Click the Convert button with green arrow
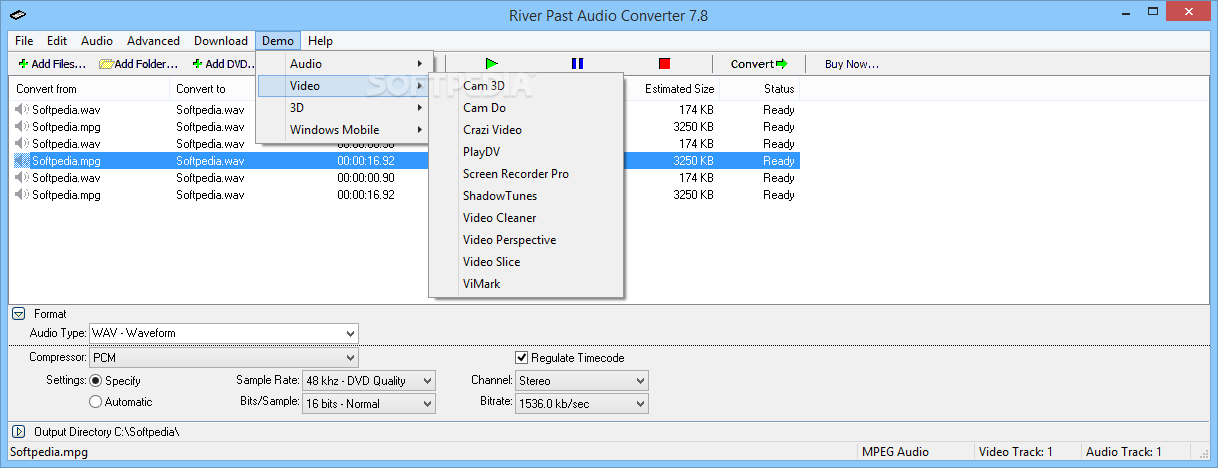This screenshot has height=468, width=1218. (759, 64)
